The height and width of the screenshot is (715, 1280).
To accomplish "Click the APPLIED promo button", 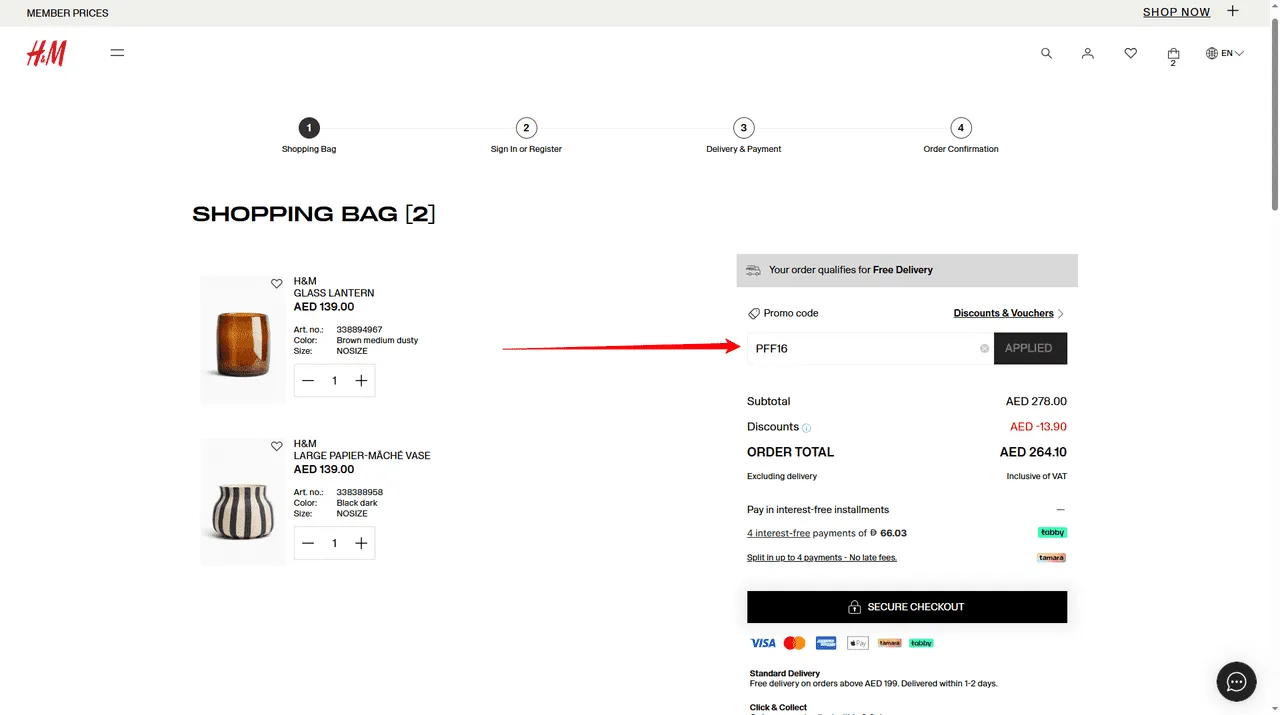I will coord(1030,348).
